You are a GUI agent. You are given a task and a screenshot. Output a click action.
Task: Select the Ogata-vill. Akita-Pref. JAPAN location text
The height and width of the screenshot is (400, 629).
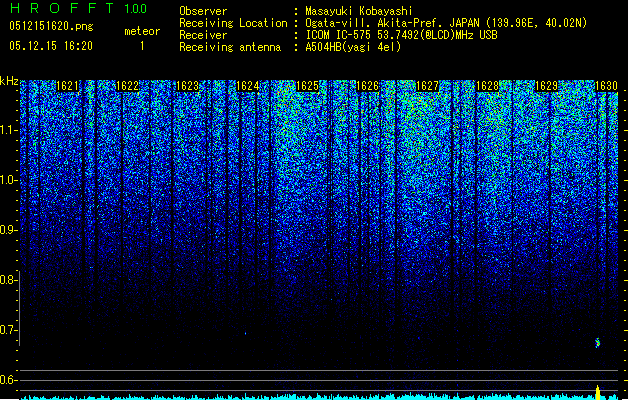[x=446, y=23]
